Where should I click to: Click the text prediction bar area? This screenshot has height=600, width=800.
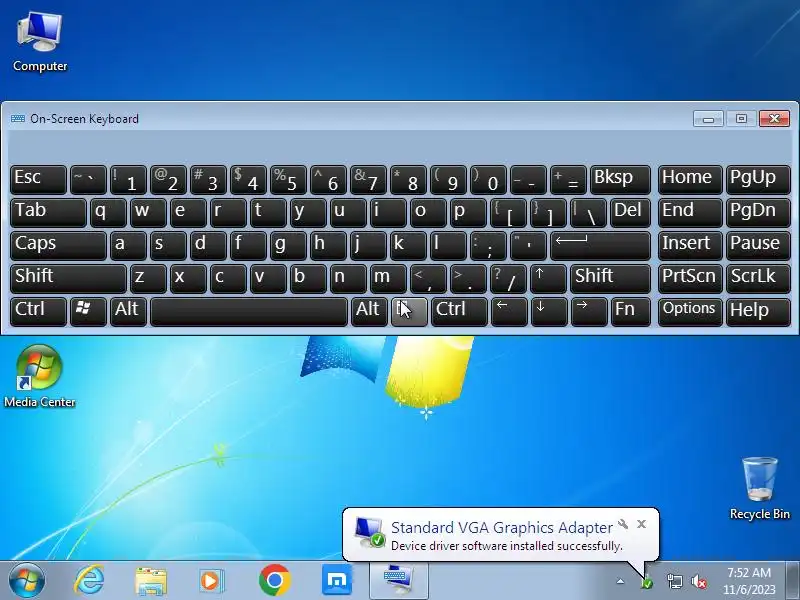click(x=399, y=147)
